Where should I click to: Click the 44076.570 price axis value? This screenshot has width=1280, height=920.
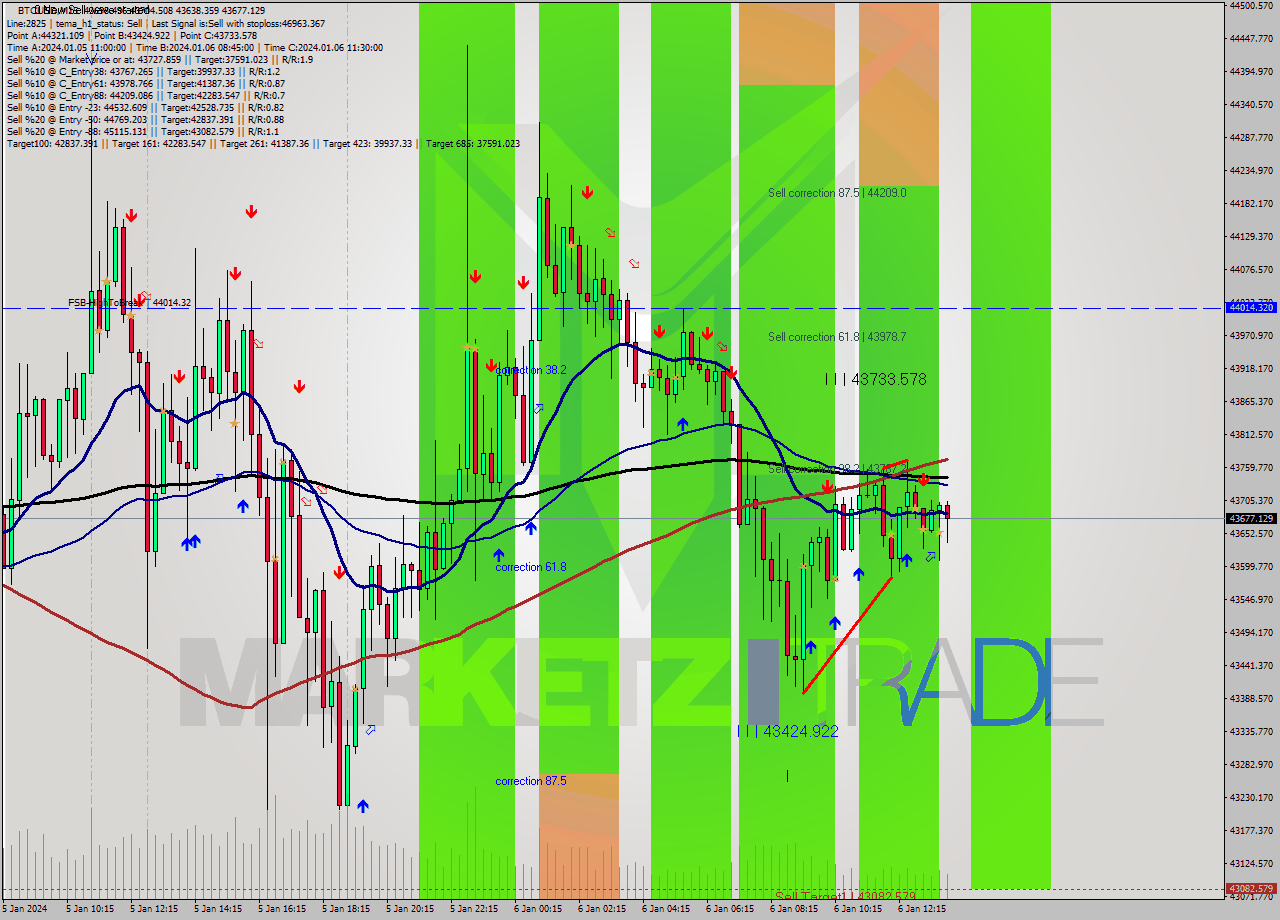click(x=1251, y=269)
